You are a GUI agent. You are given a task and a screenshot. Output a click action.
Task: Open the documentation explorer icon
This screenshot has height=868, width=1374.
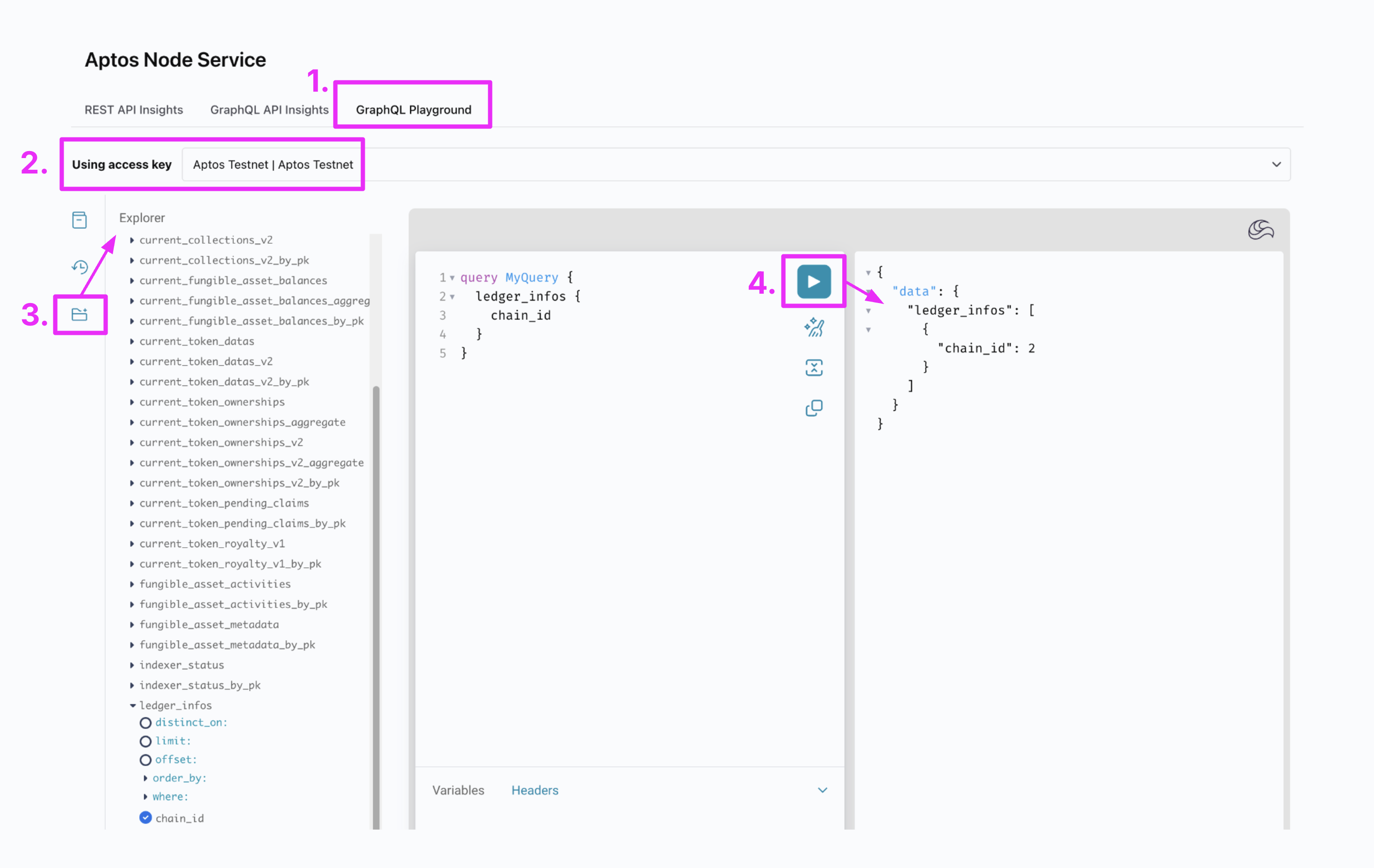[80, 220]
